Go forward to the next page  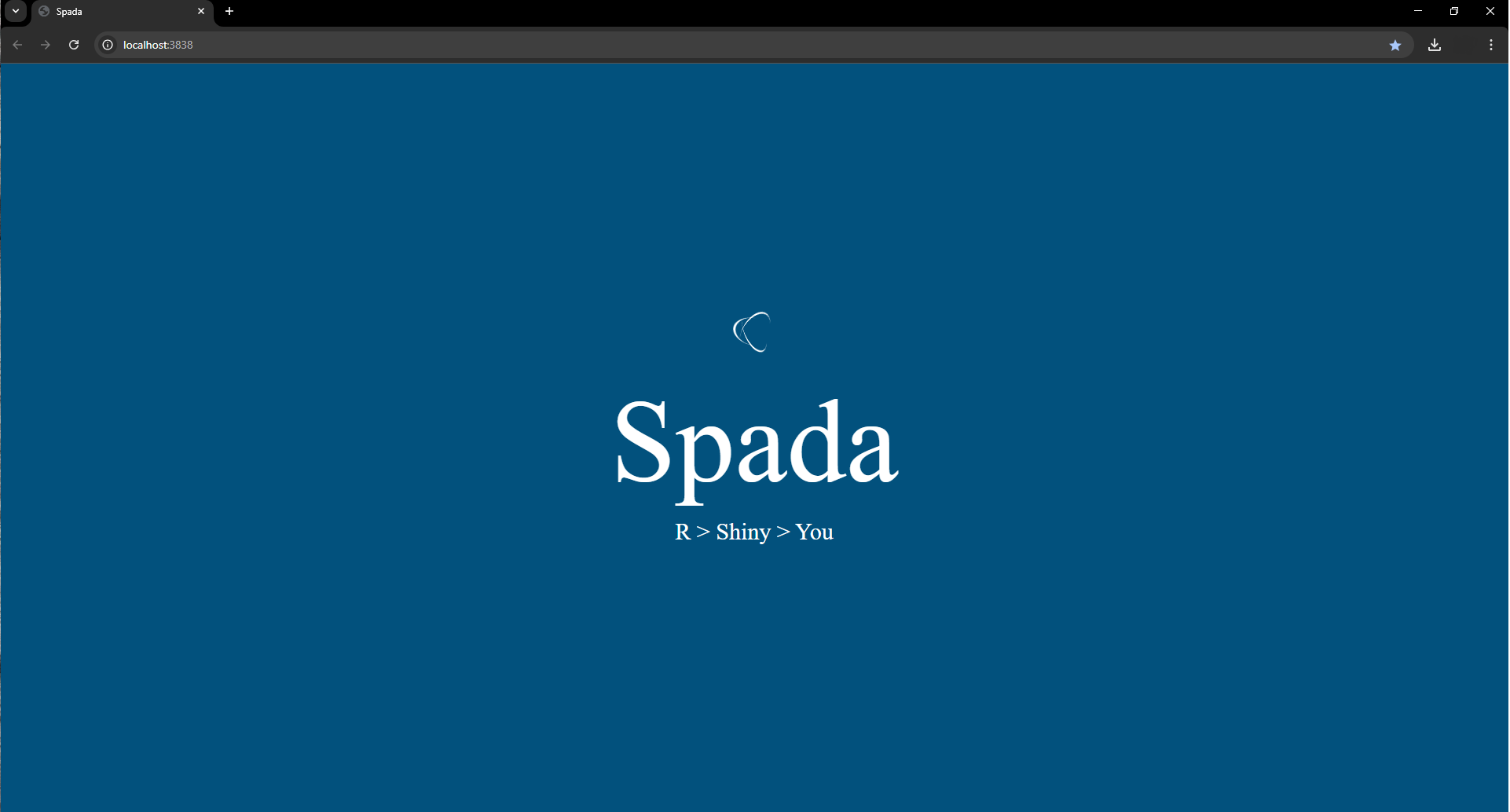coord(46,45)
